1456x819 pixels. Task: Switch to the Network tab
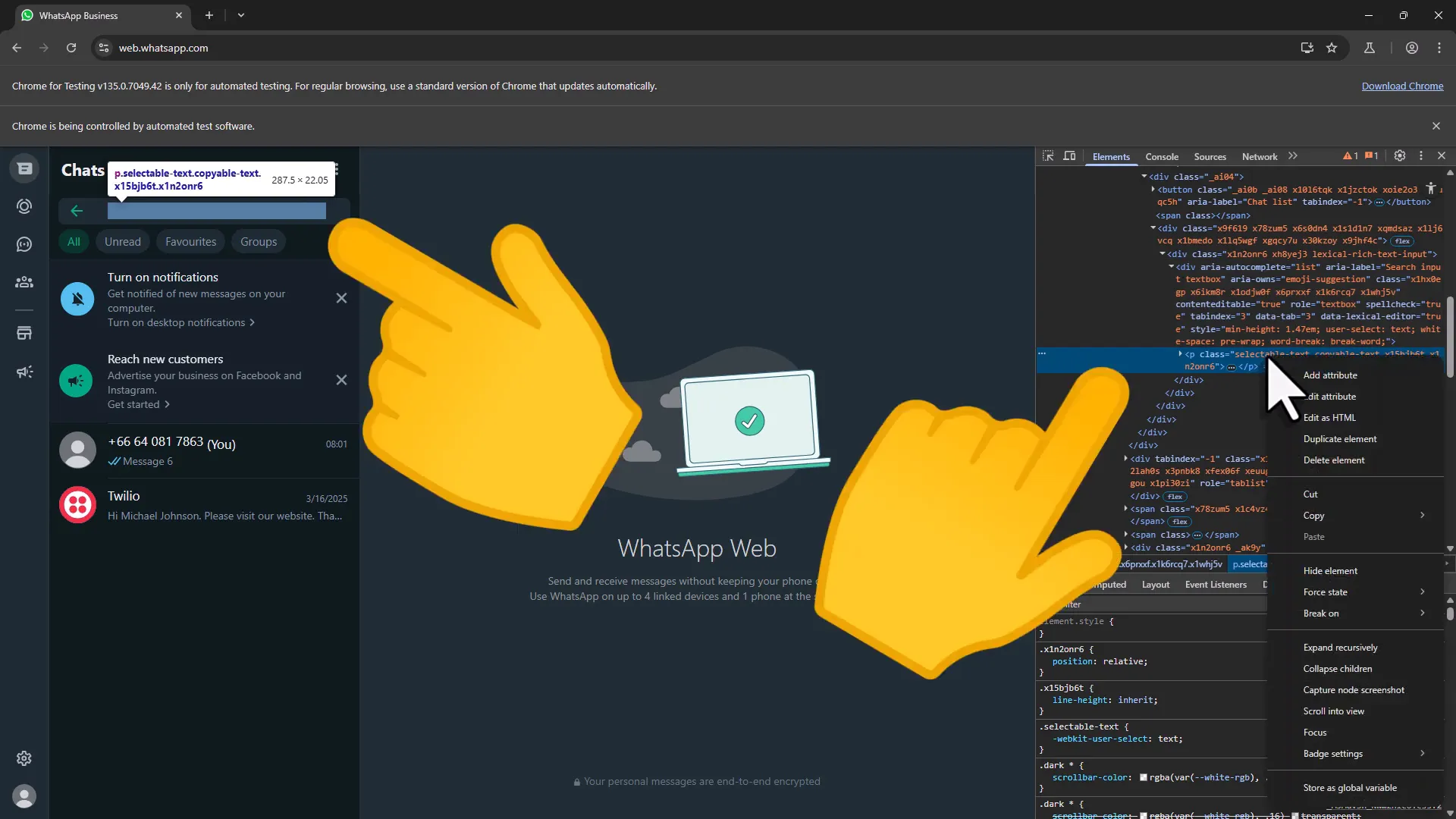[1260, 157]
